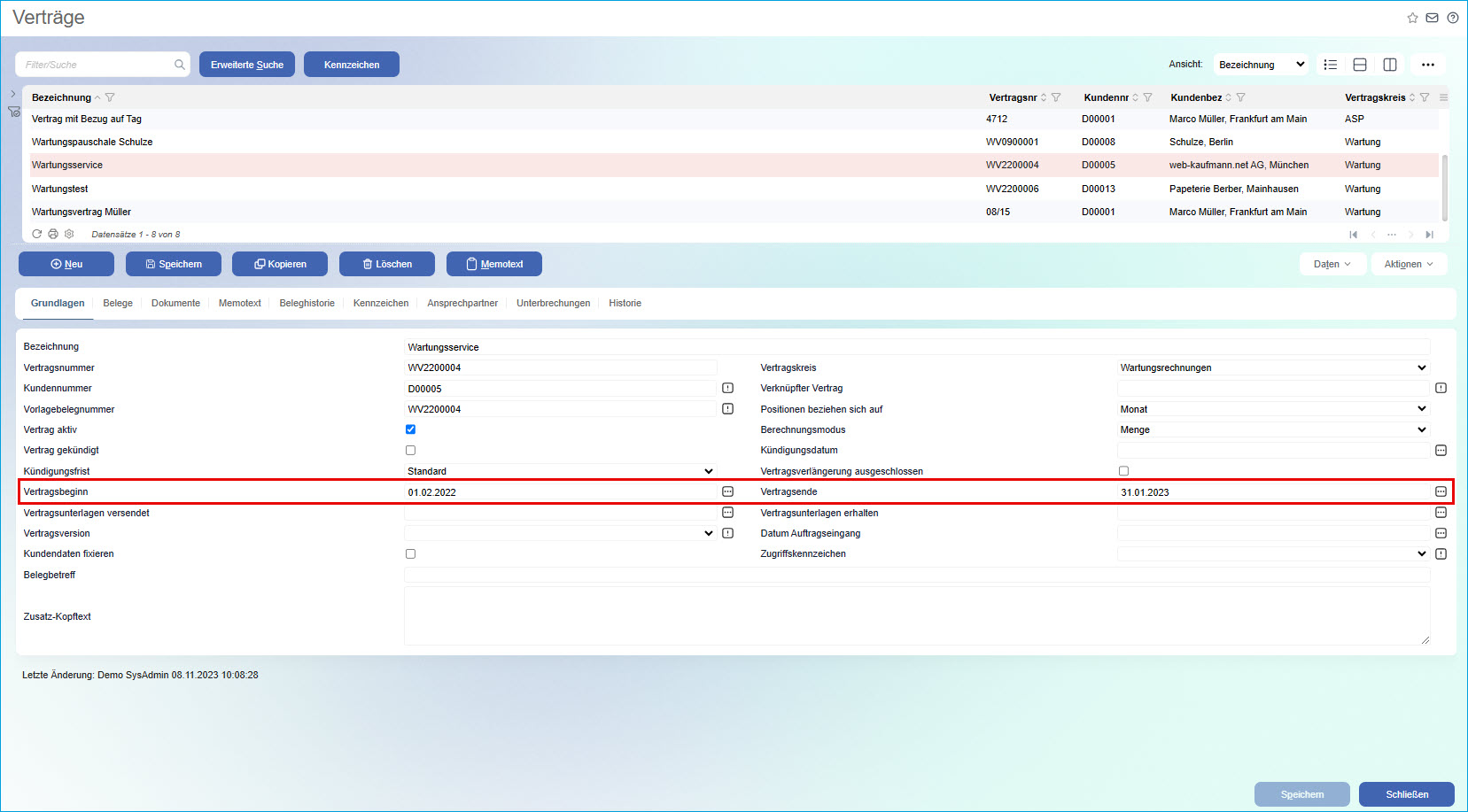
Task: Click the Erweiterte Suche button
Action: click(x=247, y=65)
